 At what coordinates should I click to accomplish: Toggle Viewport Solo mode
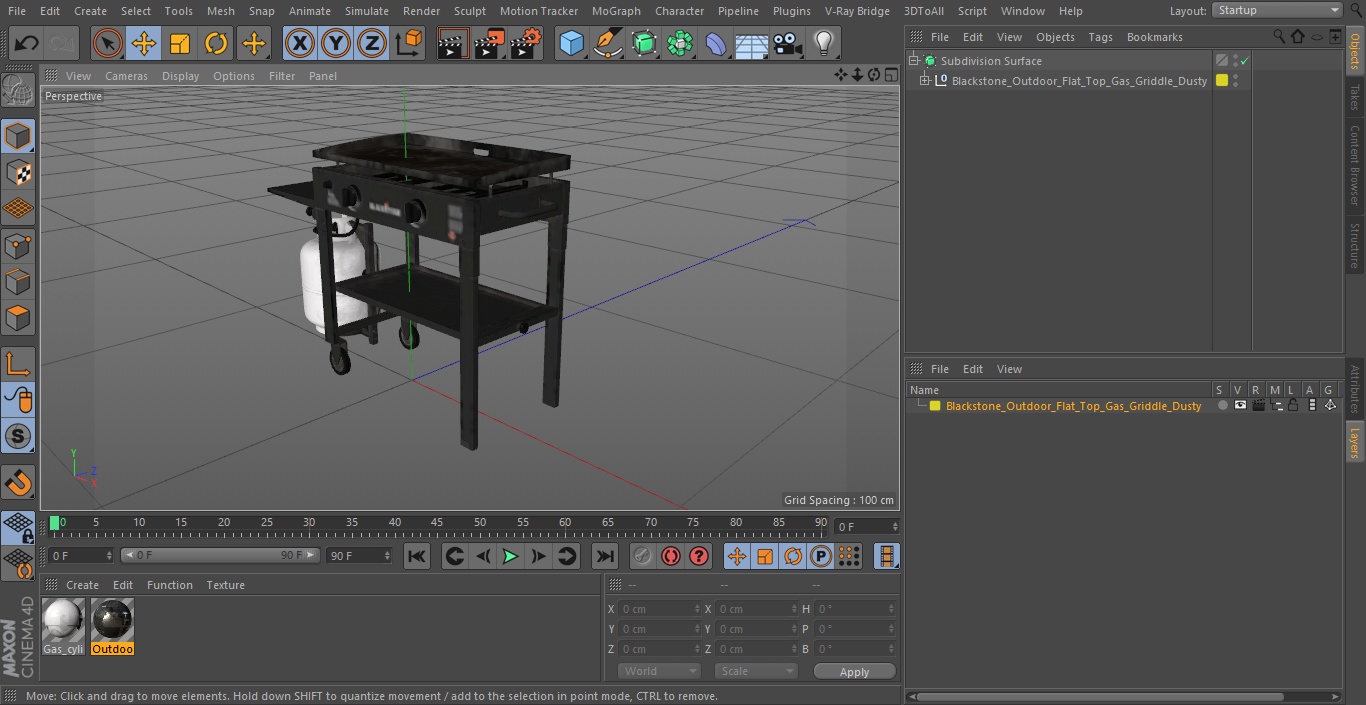[x=18, y=436]
